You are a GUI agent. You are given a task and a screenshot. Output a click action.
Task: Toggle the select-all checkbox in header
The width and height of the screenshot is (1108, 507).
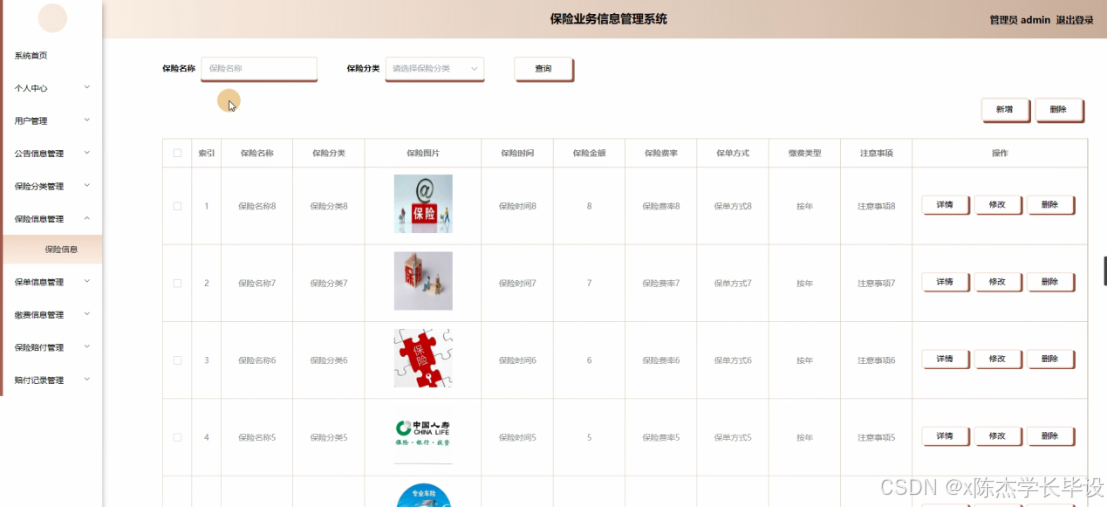coord(177,153)
